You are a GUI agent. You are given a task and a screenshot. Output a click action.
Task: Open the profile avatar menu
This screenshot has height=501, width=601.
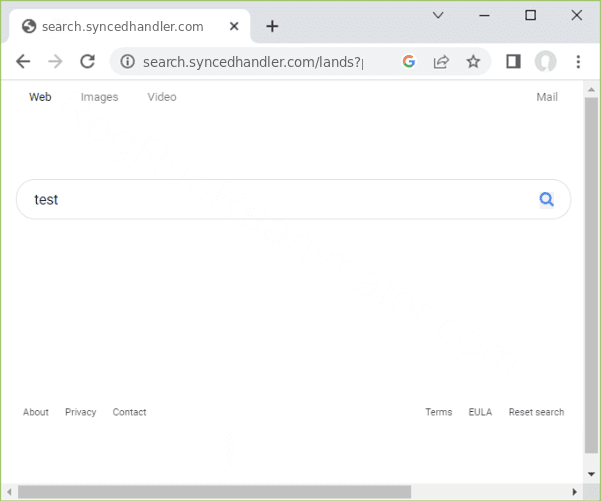click(545, 62)
